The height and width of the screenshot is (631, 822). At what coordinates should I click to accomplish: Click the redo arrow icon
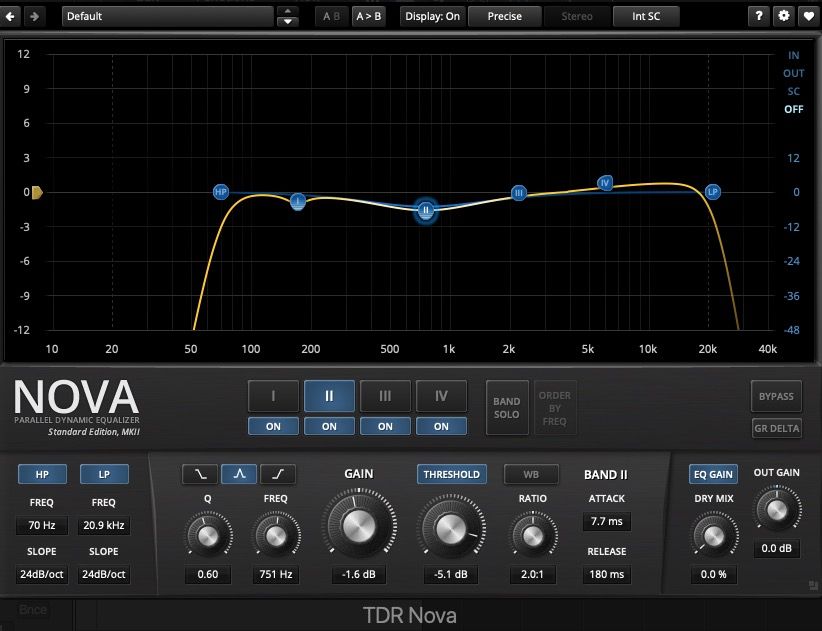pos(35,16)
